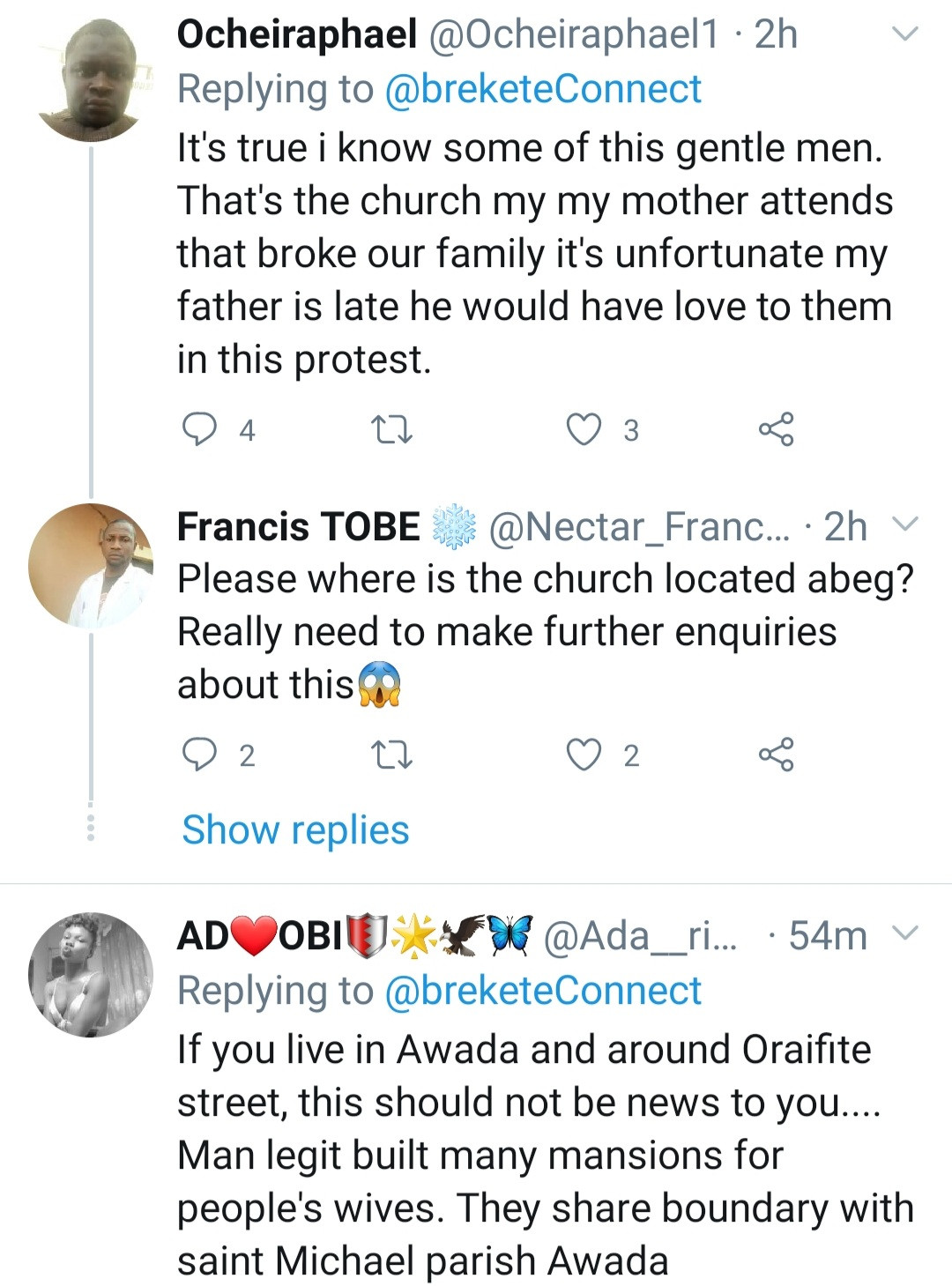The width and height of the screenshot is (952, 1286).
Task: Like Ocheiraphael's tweet with heart icon
Action: coord(583,429)
